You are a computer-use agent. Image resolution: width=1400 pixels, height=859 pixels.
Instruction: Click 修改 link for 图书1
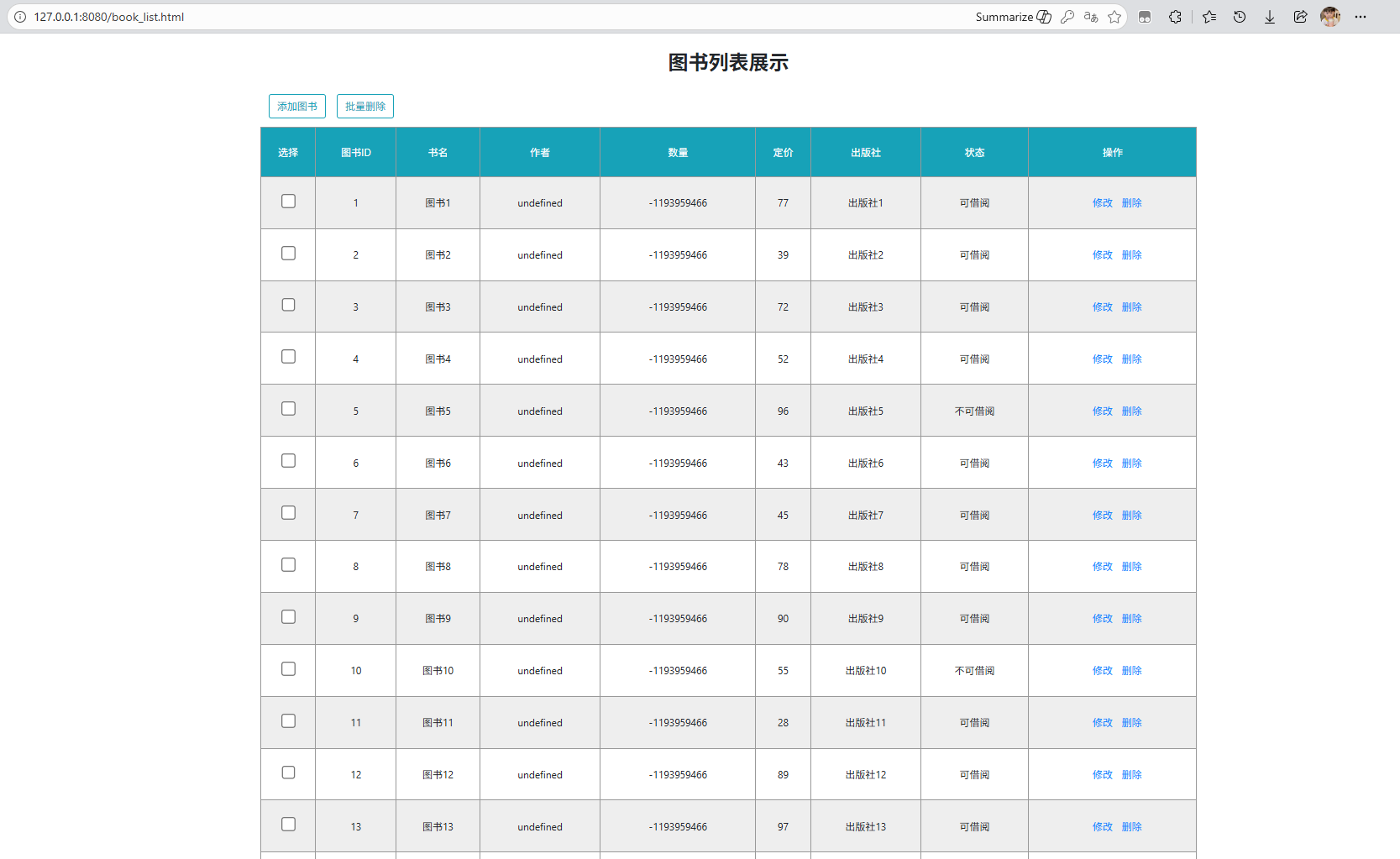(x=1102, y=203)
